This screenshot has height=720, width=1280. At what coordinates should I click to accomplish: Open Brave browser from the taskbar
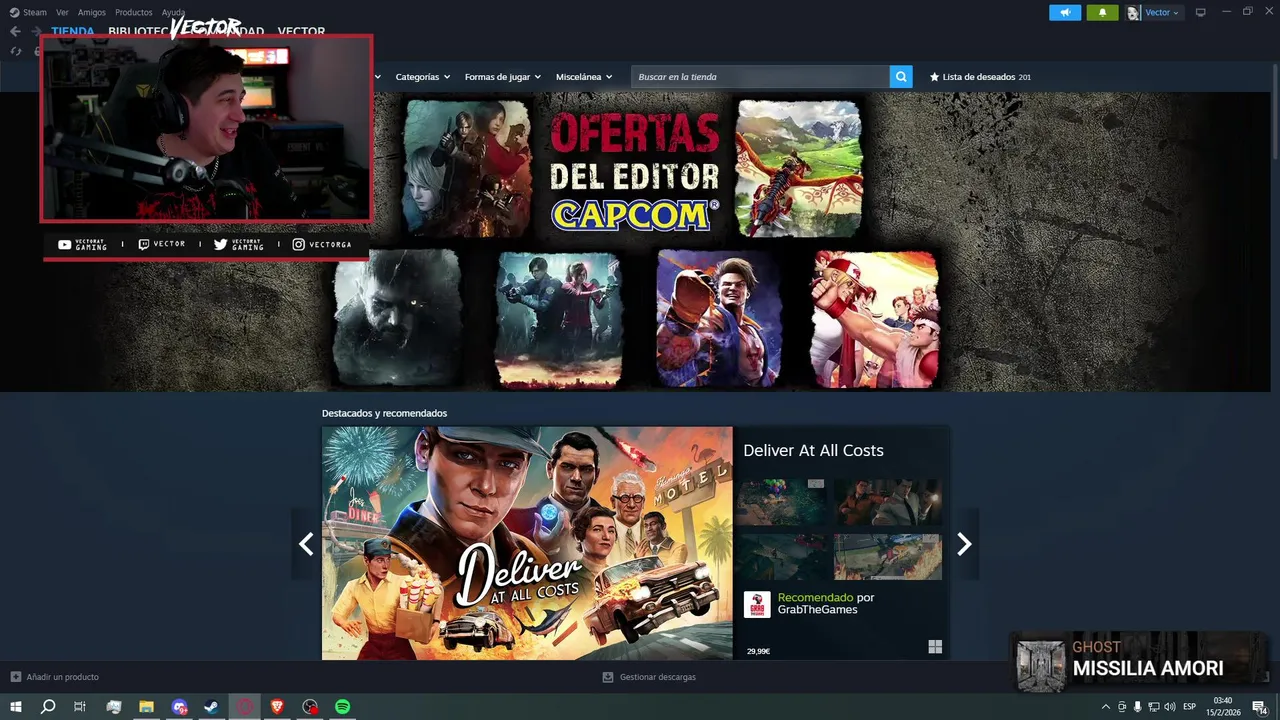[277, 706]
